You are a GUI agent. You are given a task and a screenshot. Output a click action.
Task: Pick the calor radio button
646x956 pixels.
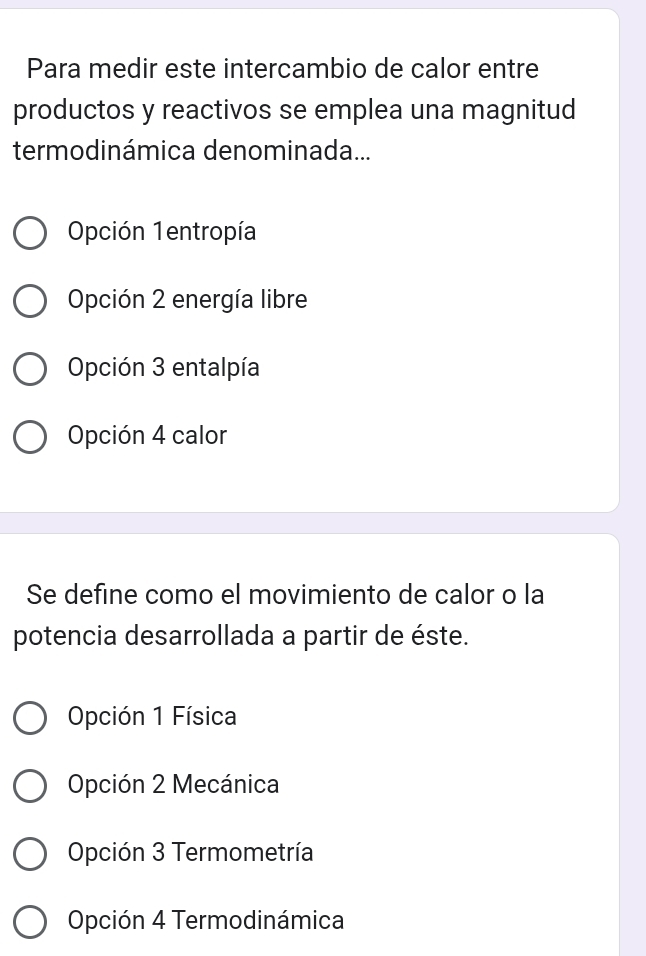click(x=30, y=437)
